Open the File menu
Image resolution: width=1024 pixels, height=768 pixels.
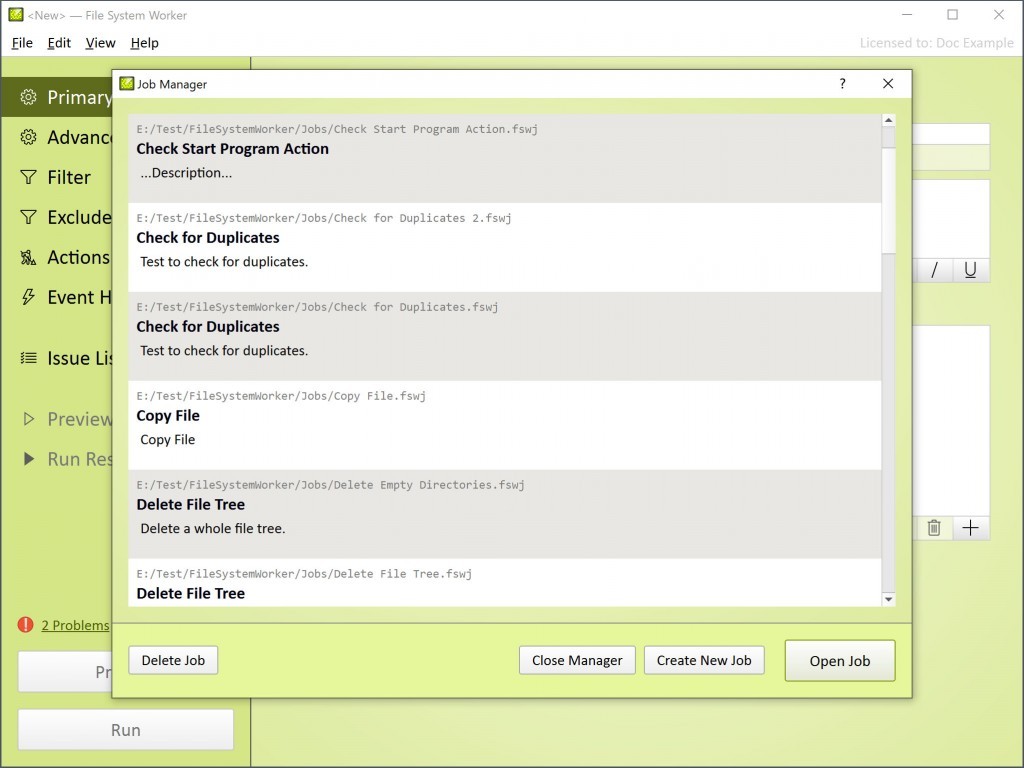[22, 43]
